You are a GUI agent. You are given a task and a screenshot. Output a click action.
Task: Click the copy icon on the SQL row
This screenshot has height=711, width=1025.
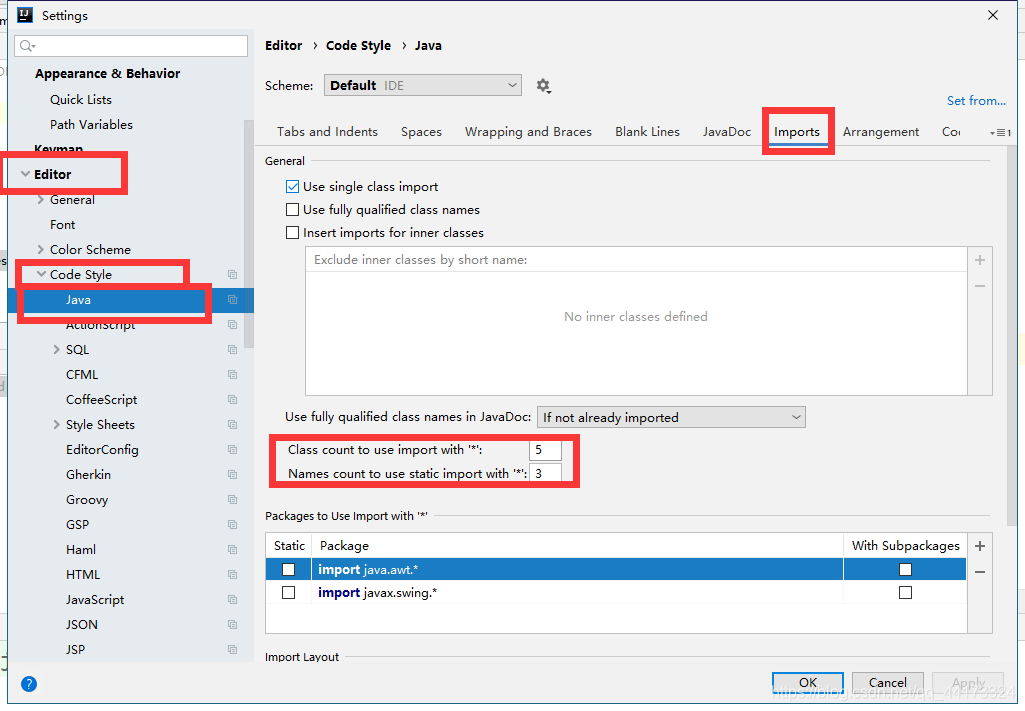(x=232, y=350)
